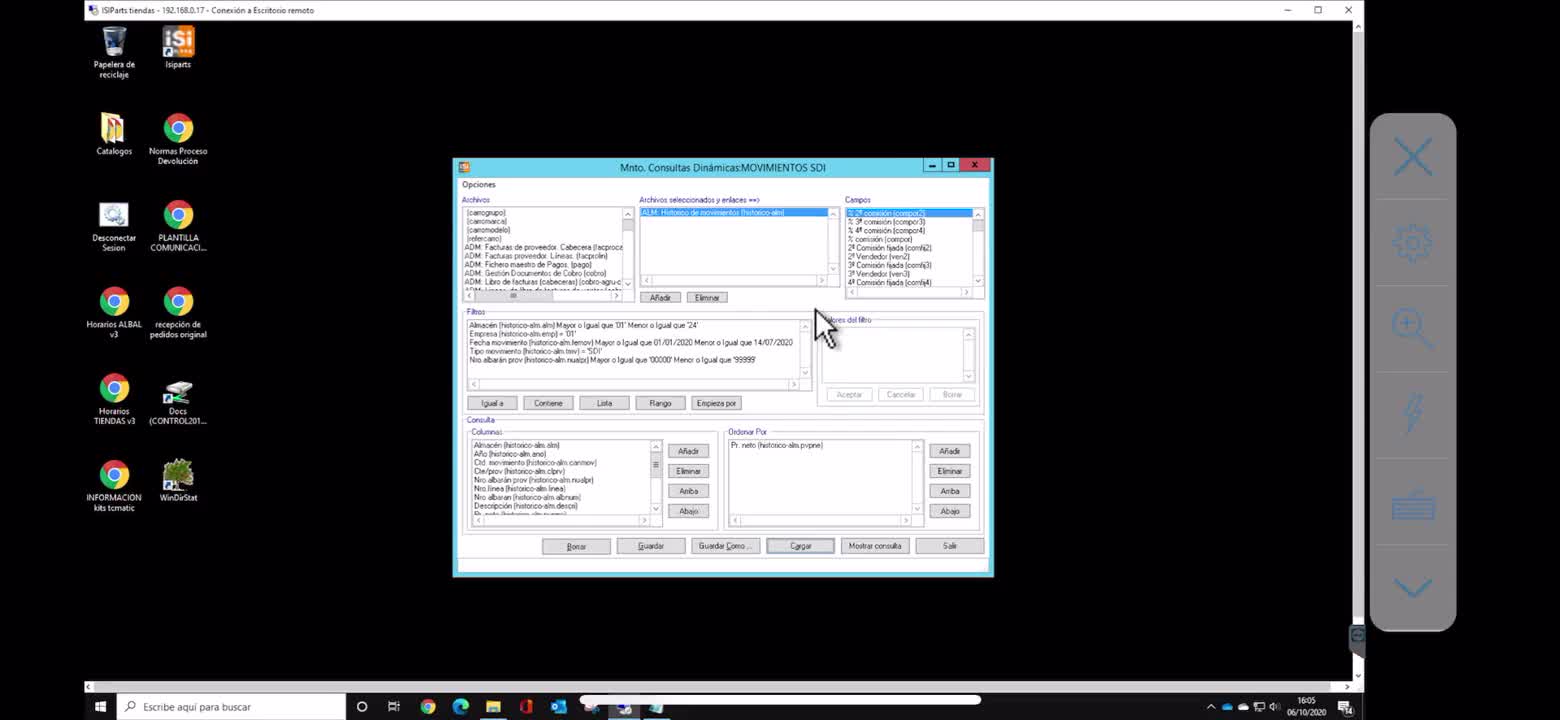The image size is (1560, 720).
Task: Open Horarios TIENDAS v3 shortcut
Action: pyautogui.click(x=114, y=400)
